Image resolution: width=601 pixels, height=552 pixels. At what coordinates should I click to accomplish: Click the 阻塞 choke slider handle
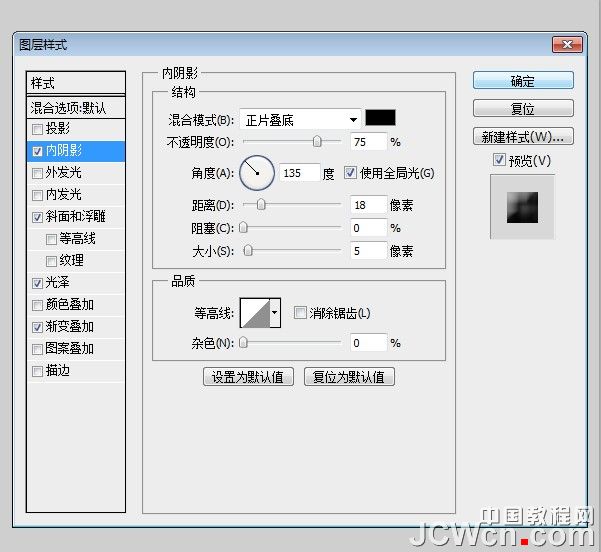243,227
